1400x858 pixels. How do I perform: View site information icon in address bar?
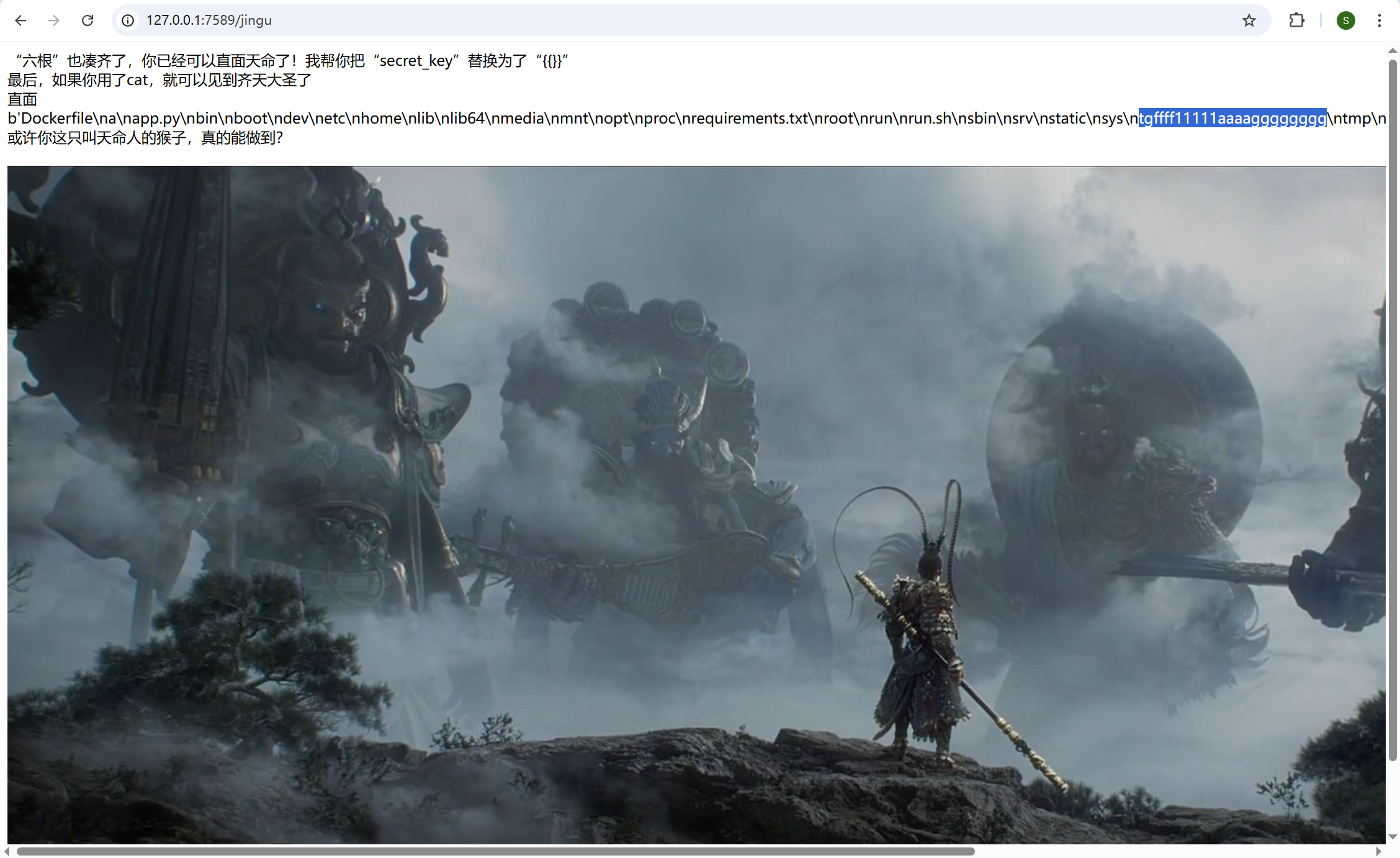point(128,20)
